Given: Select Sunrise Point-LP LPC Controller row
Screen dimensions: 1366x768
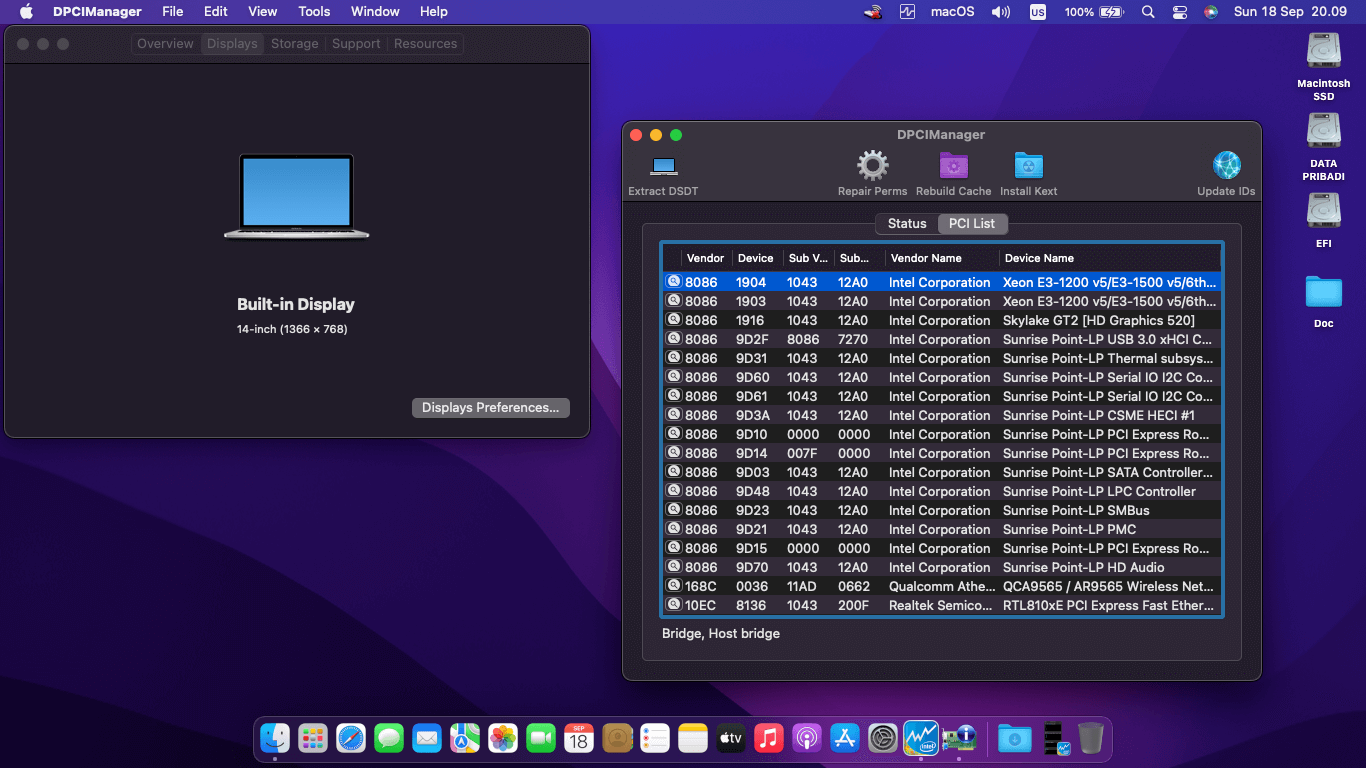Looking at the screenshot, I should coord(941,491).
